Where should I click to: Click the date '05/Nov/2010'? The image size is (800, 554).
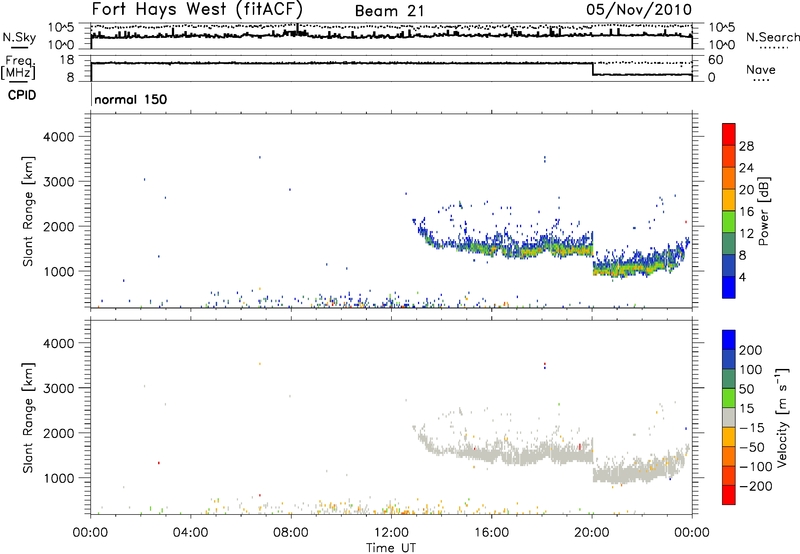click(639, 9)
